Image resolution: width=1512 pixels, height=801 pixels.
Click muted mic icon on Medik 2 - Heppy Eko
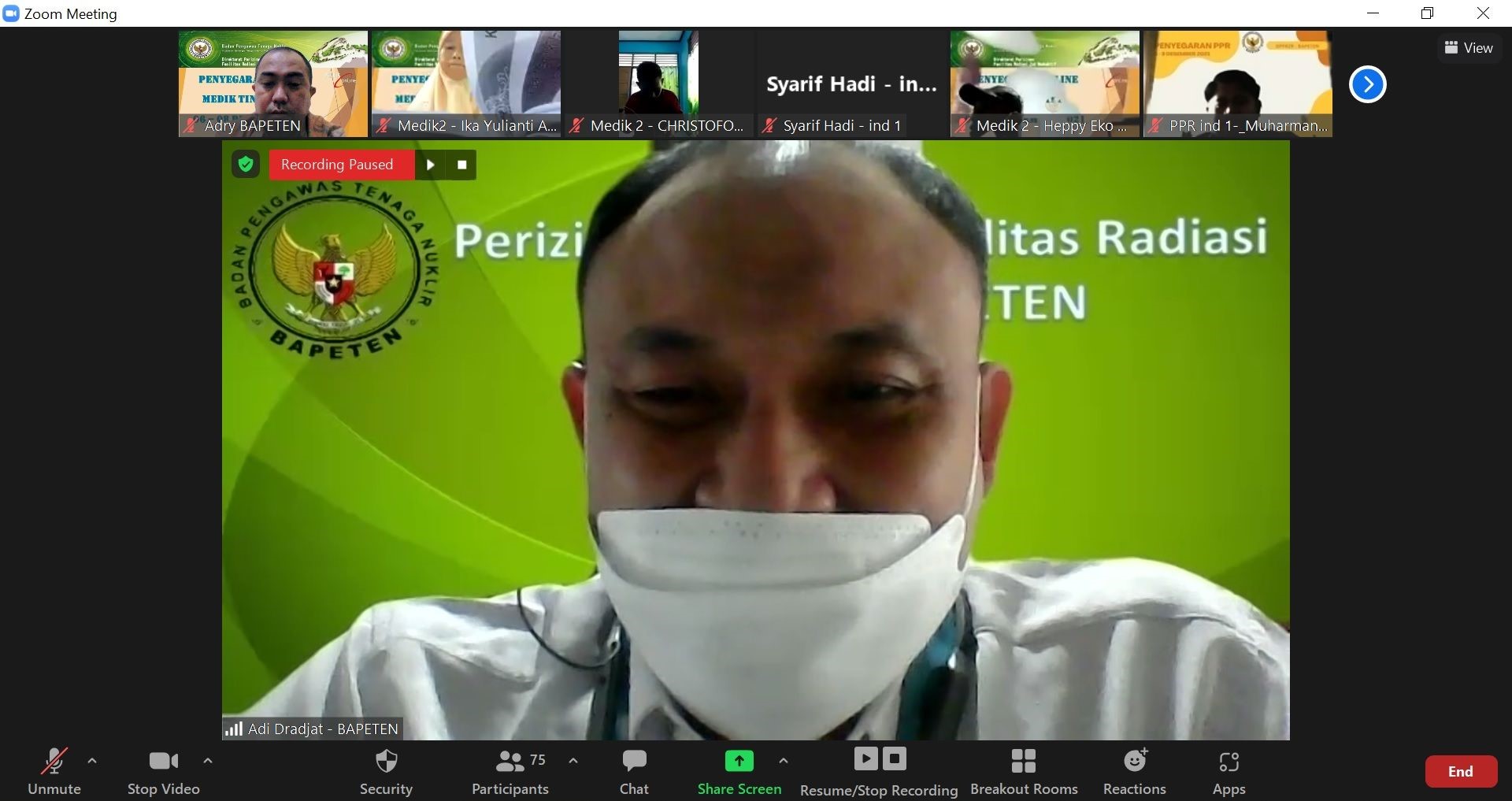(x=962, y=125)
